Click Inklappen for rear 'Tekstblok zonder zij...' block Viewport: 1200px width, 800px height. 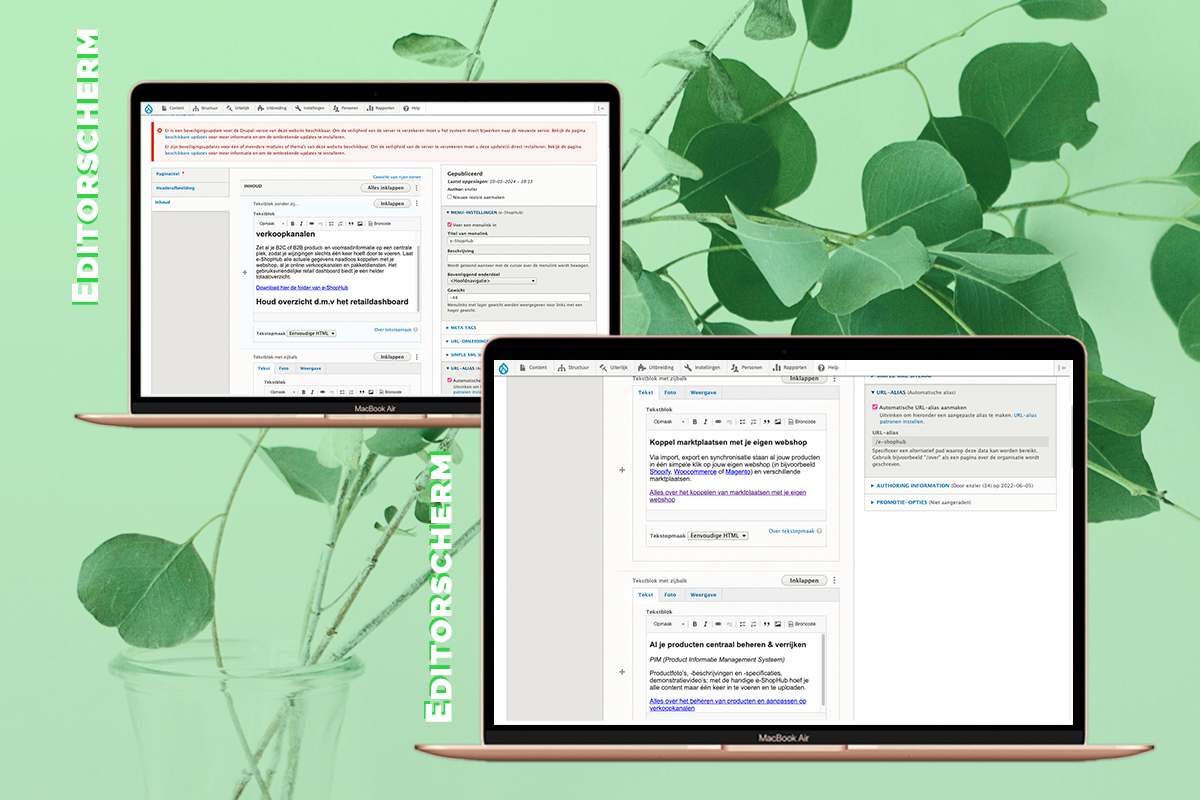[x=391, y=203]
